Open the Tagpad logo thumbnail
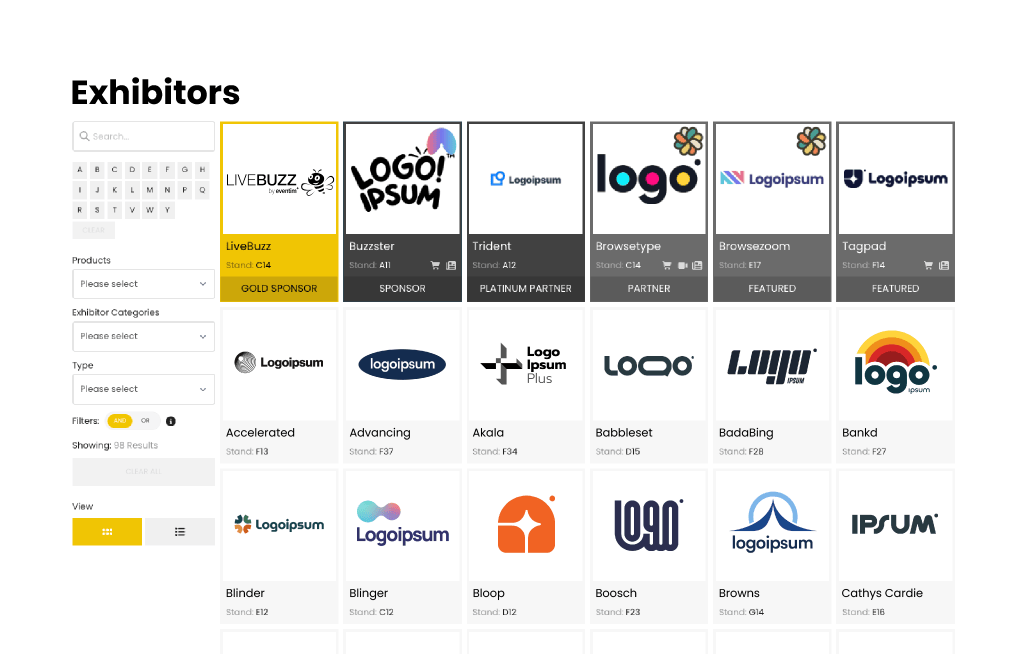Viewport: 1027px width, 654px height. [x=895, y=179]
